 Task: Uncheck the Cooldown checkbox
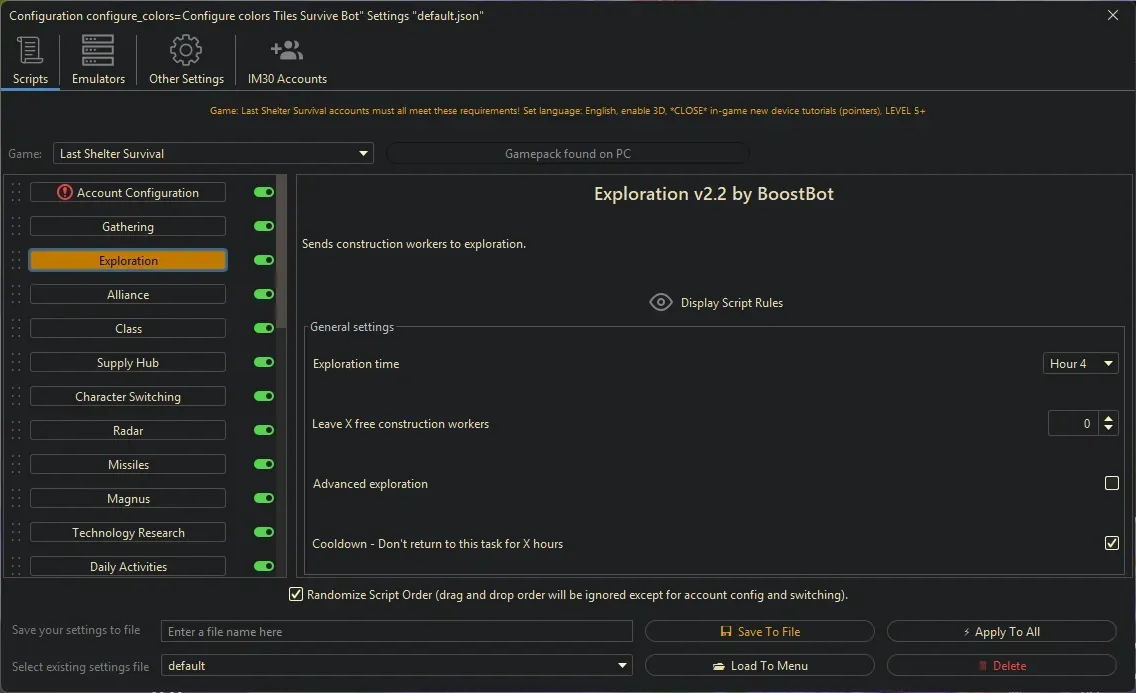pyautogui.click(x=1111, y=543)
